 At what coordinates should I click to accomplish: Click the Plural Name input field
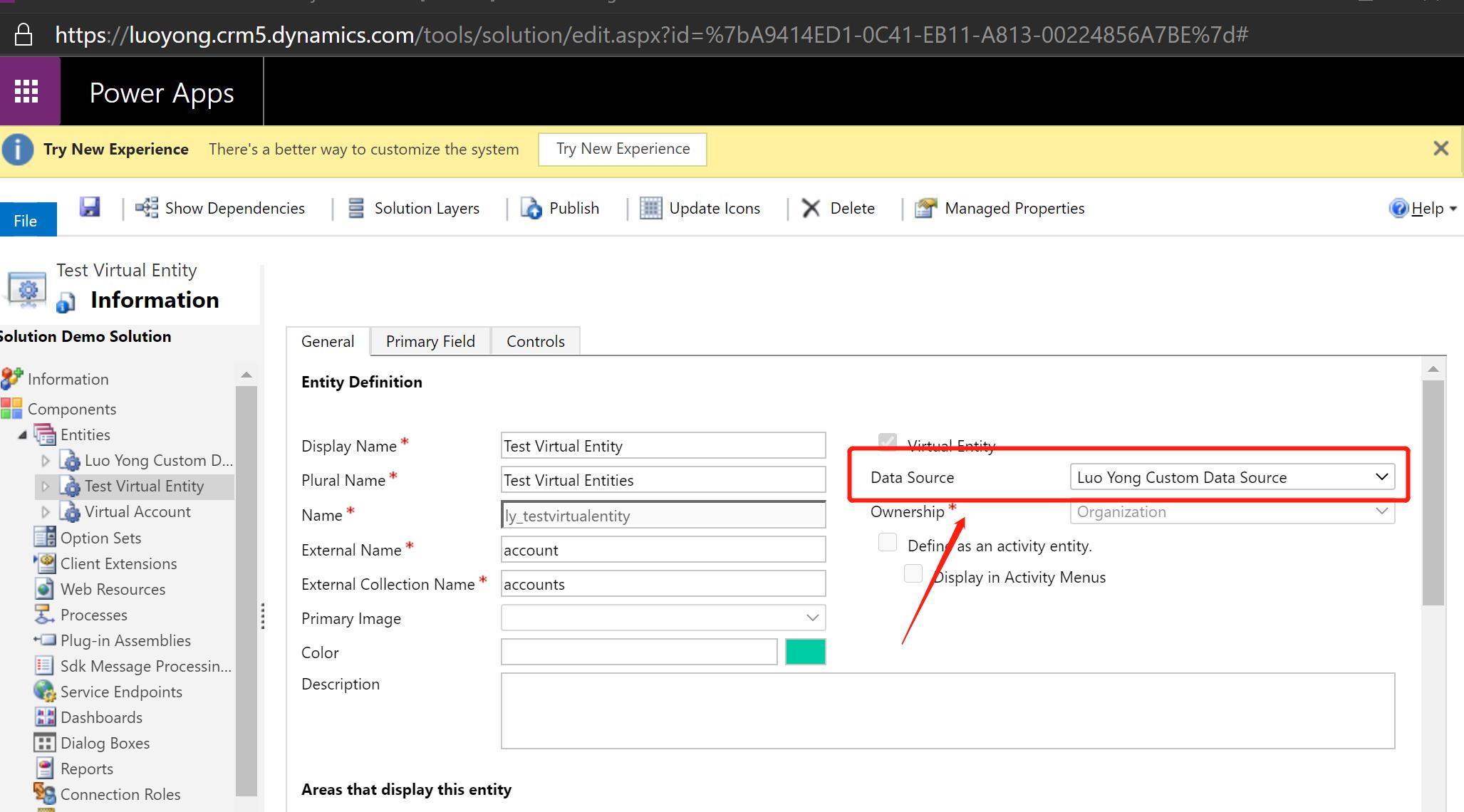coord(663,480)
